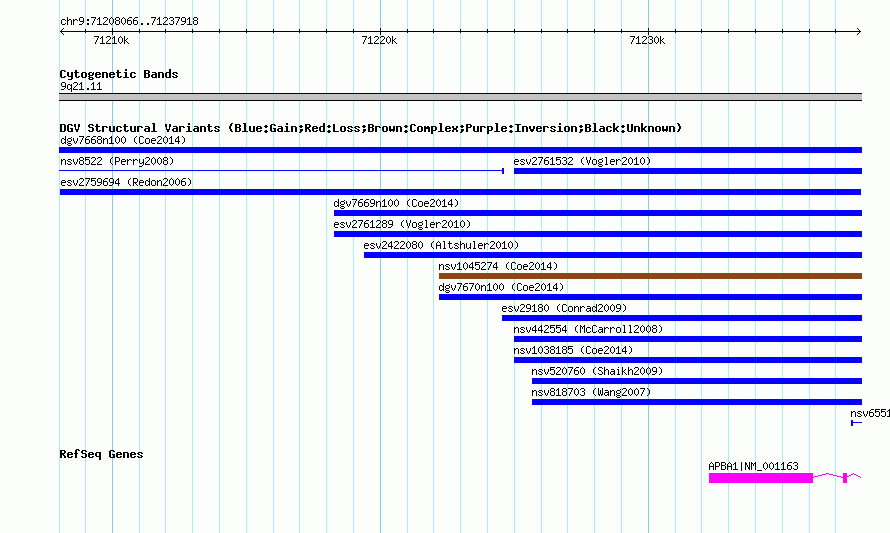Click the esv2422080 (Altshuler2010) variant bar

613,255
